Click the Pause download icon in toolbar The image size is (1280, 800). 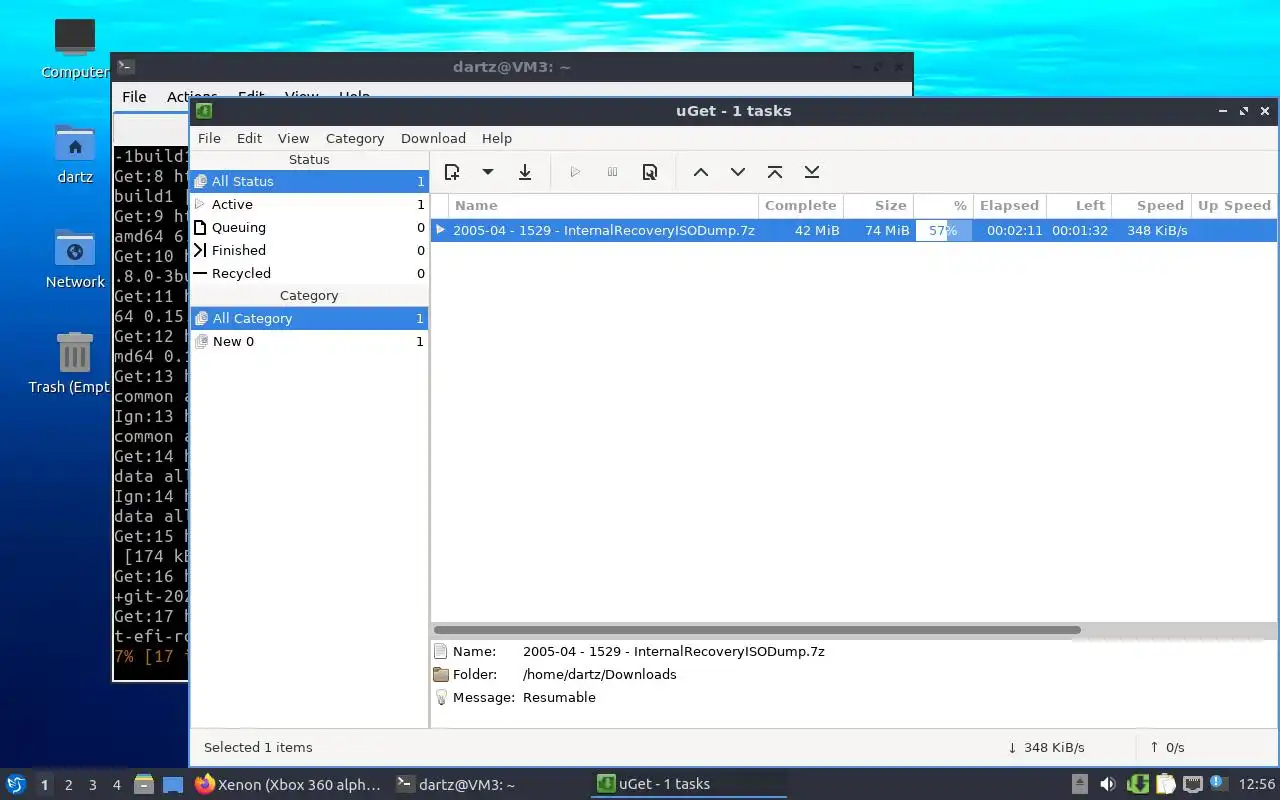(x=613, y=172)
